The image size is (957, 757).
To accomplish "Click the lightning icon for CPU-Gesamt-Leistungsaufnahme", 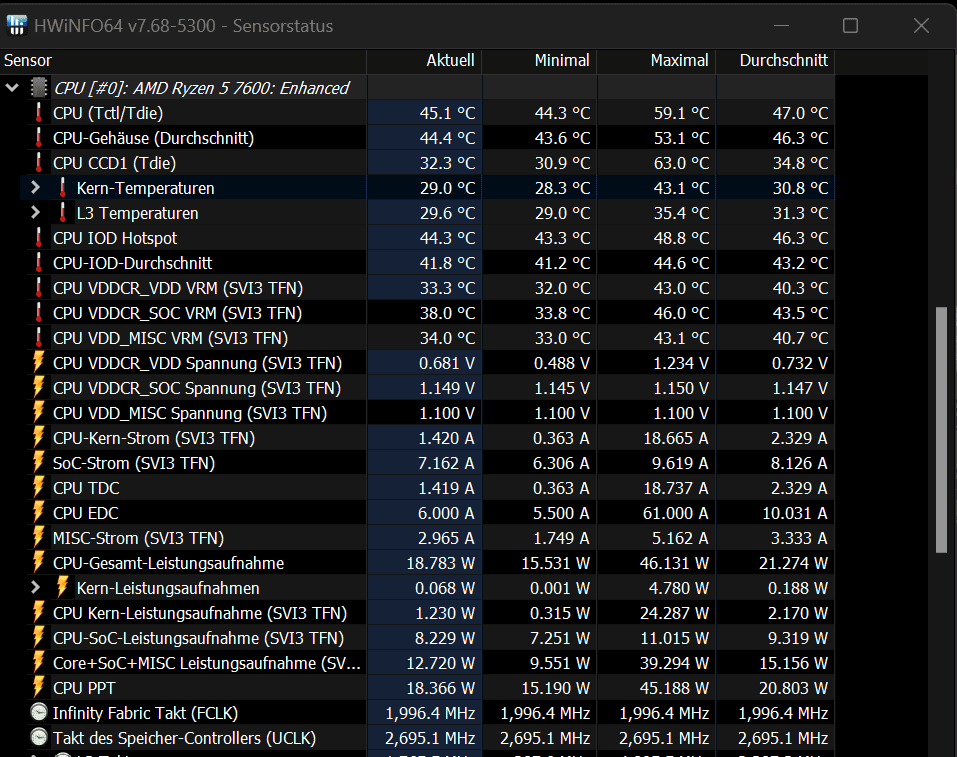I will pyautogui.click(x=39, y=563).
